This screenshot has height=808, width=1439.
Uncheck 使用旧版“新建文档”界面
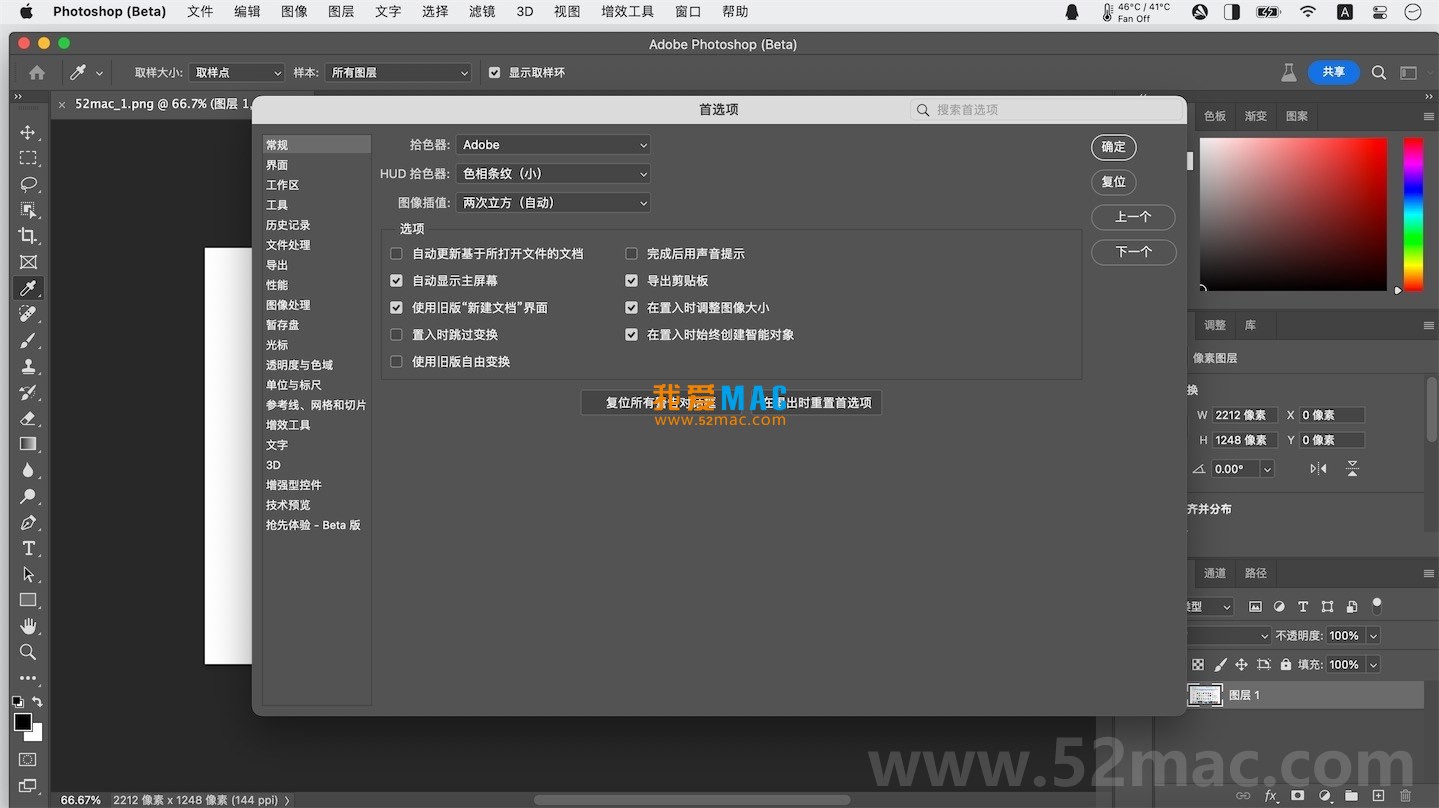[396, 308]
